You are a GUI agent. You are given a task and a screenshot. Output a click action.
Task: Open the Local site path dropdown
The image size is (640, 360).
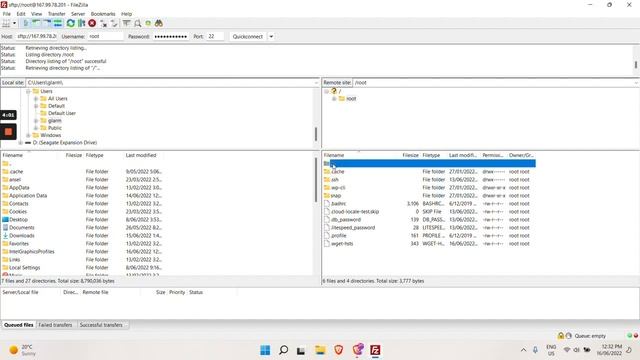click(316, 82)
